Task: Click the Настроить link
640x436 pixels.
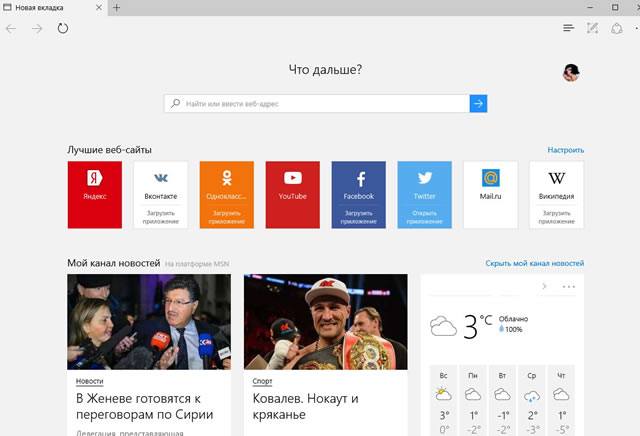Action: pyautogui.click(x=565, y=150)
